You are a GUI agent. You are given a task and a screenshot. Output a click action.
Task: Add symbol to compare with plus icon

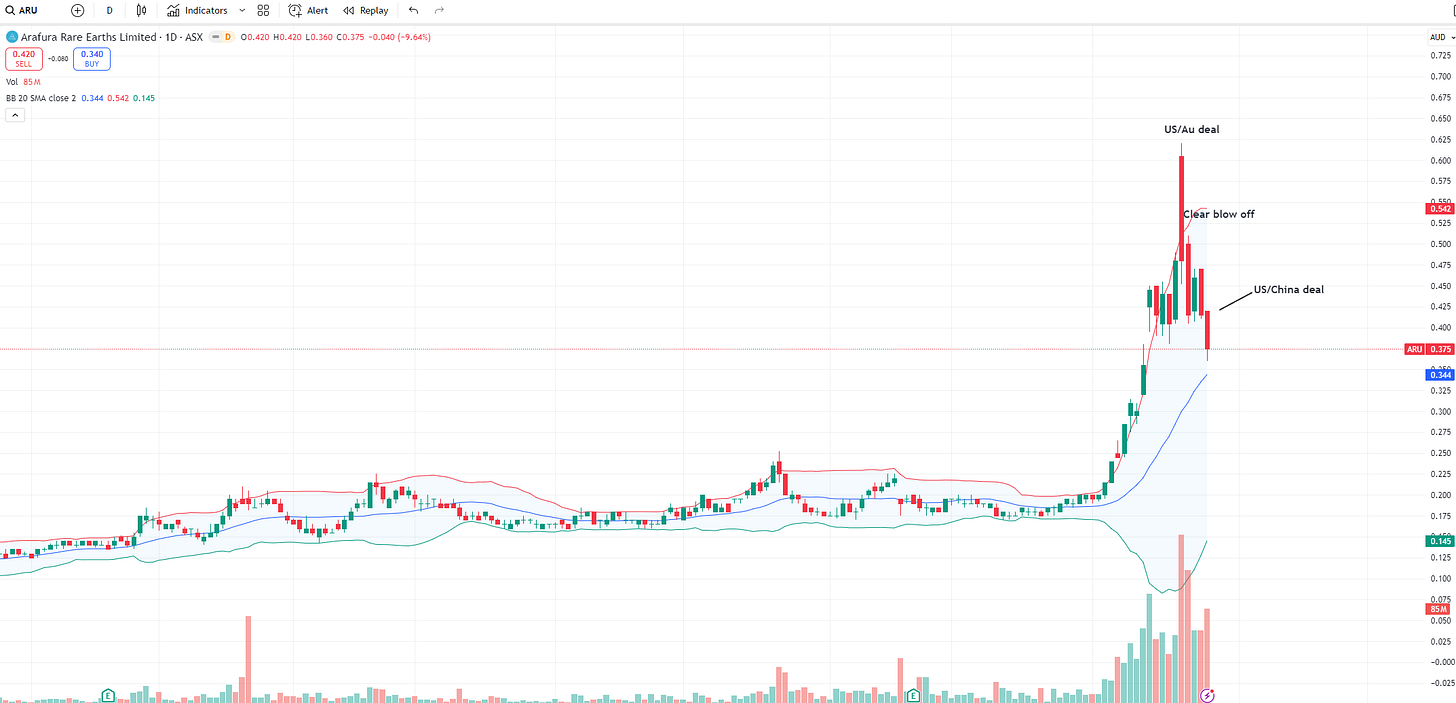(78, 10)
